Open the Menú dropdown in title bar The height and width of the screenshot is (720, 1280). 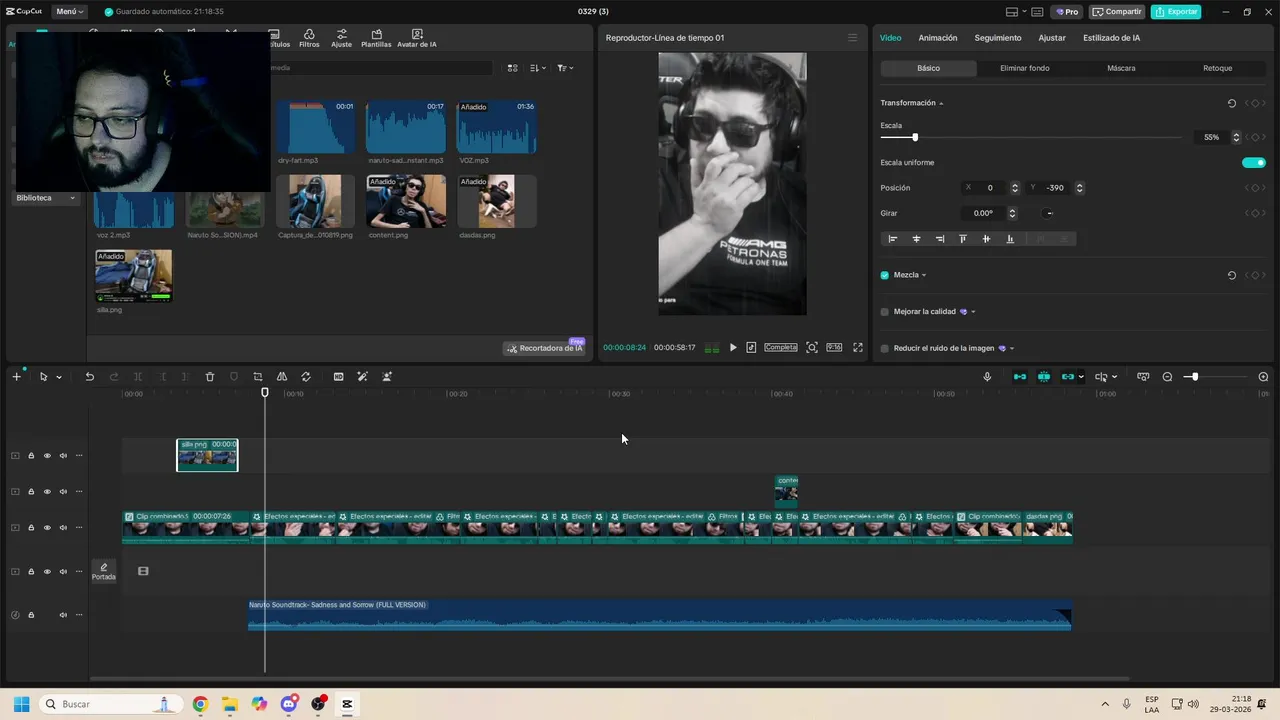69,12
